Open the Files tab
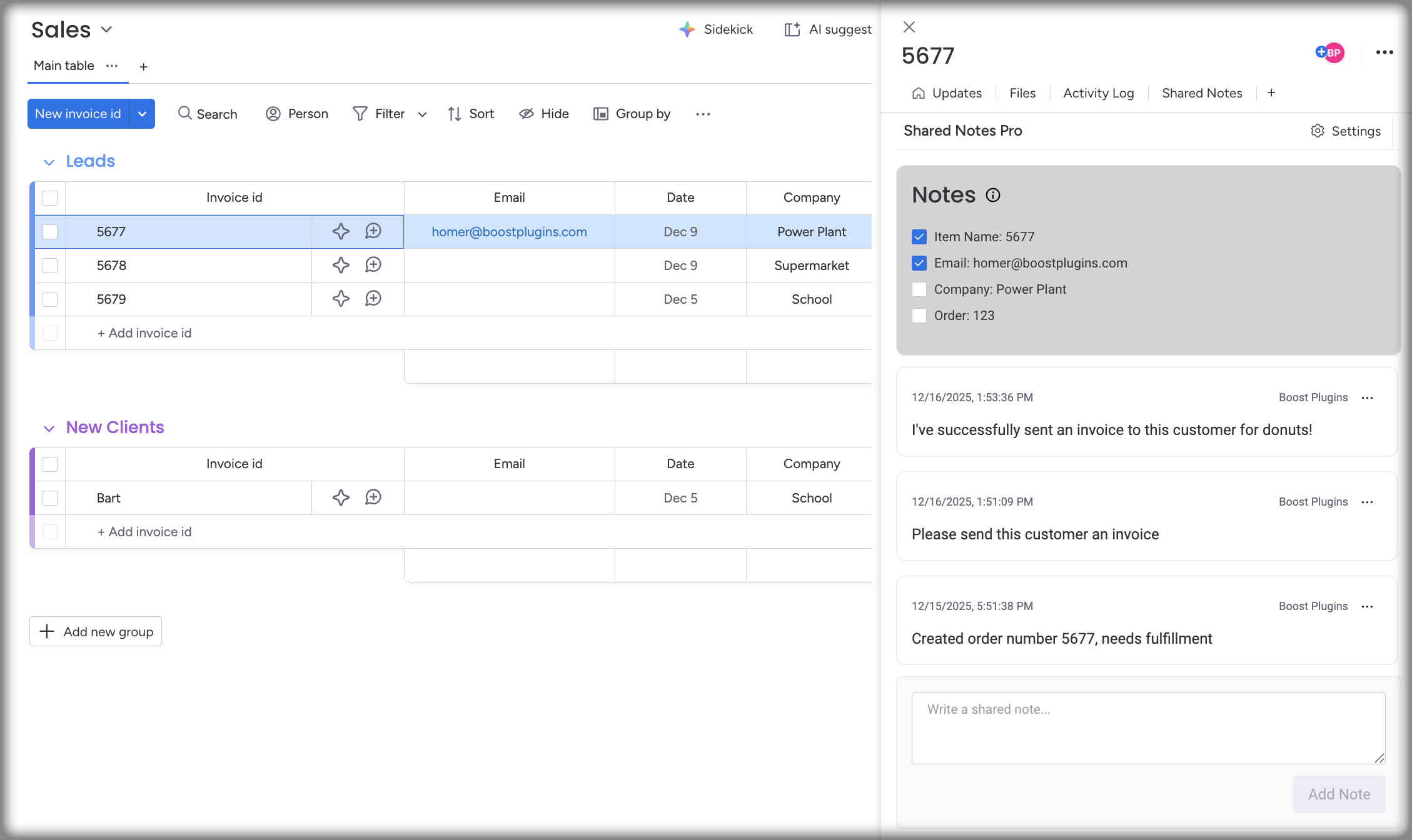The width and height of the screenshot is (1412, 840). [x=1022, y=93]
